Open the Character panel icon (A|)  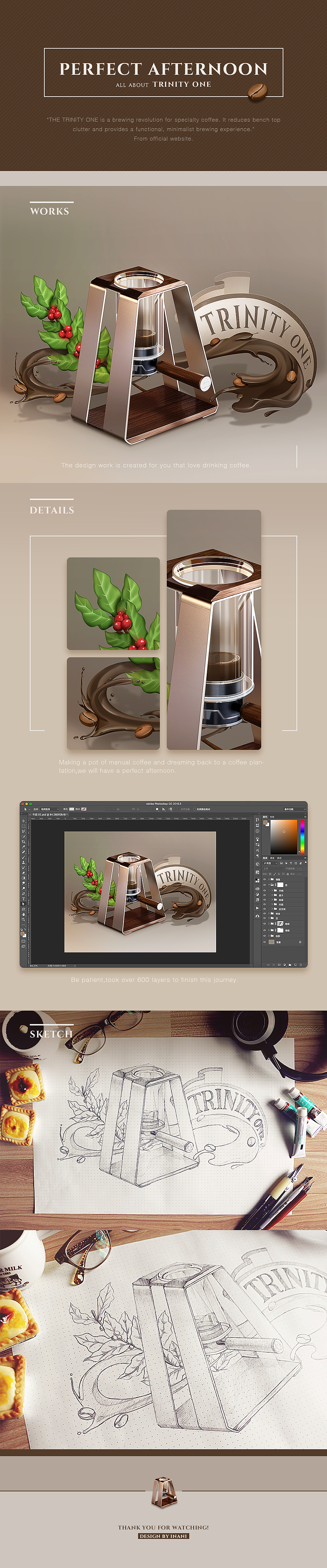coord(258,850)
